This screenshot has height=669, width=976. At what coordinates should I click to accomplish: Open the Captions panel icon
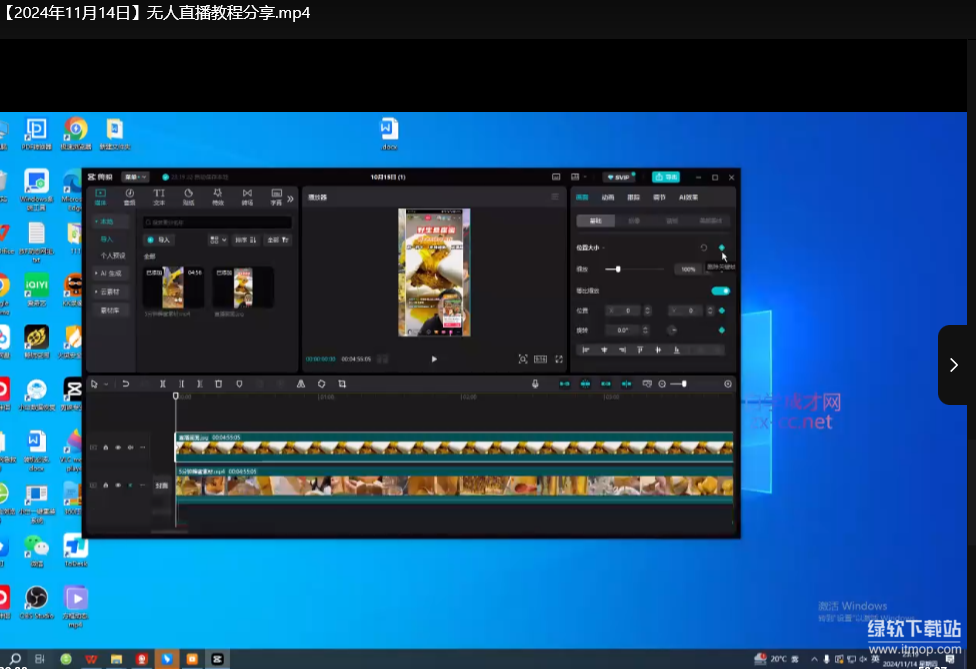coord(276,197)
